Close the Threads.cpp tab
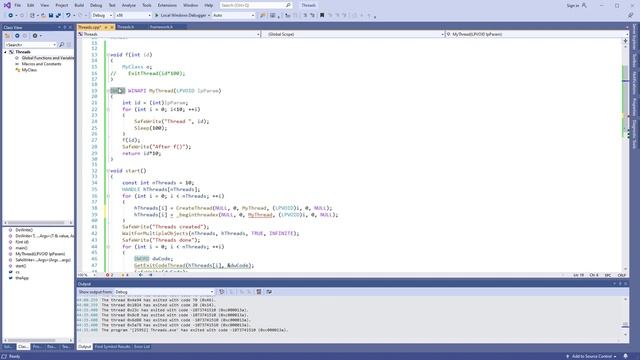The width and height of the screenshot is (640, 360). coord(112,27)
